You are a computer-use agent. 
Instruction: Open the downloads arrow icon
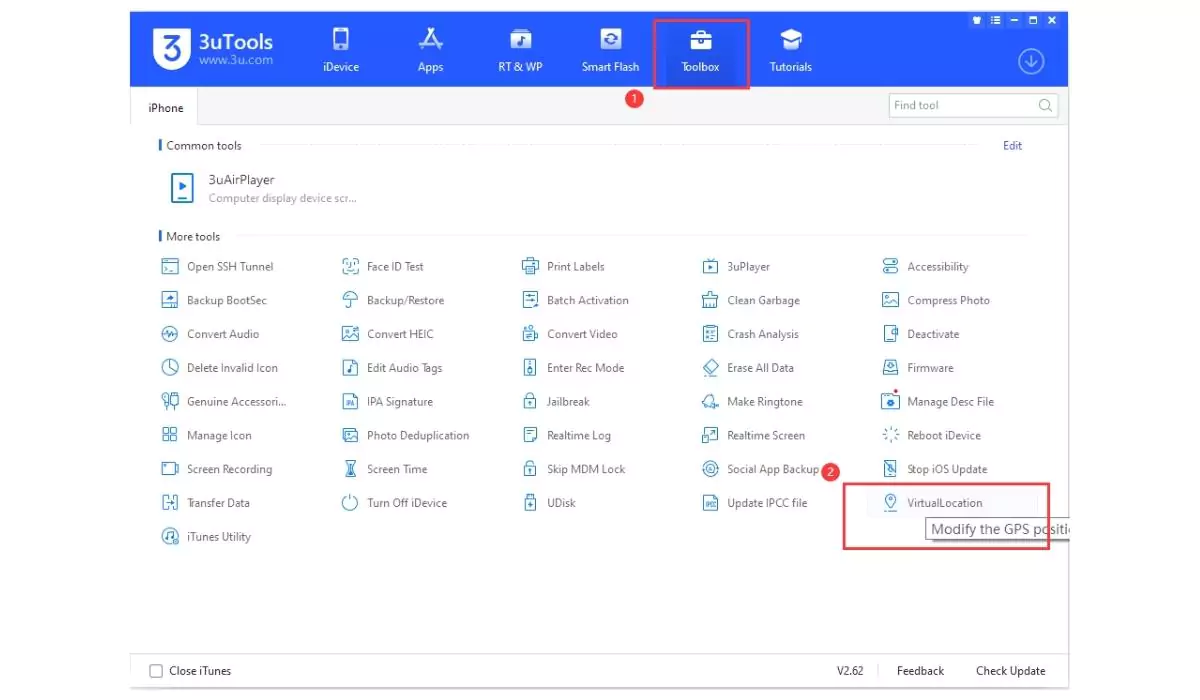click(1031, 61)
